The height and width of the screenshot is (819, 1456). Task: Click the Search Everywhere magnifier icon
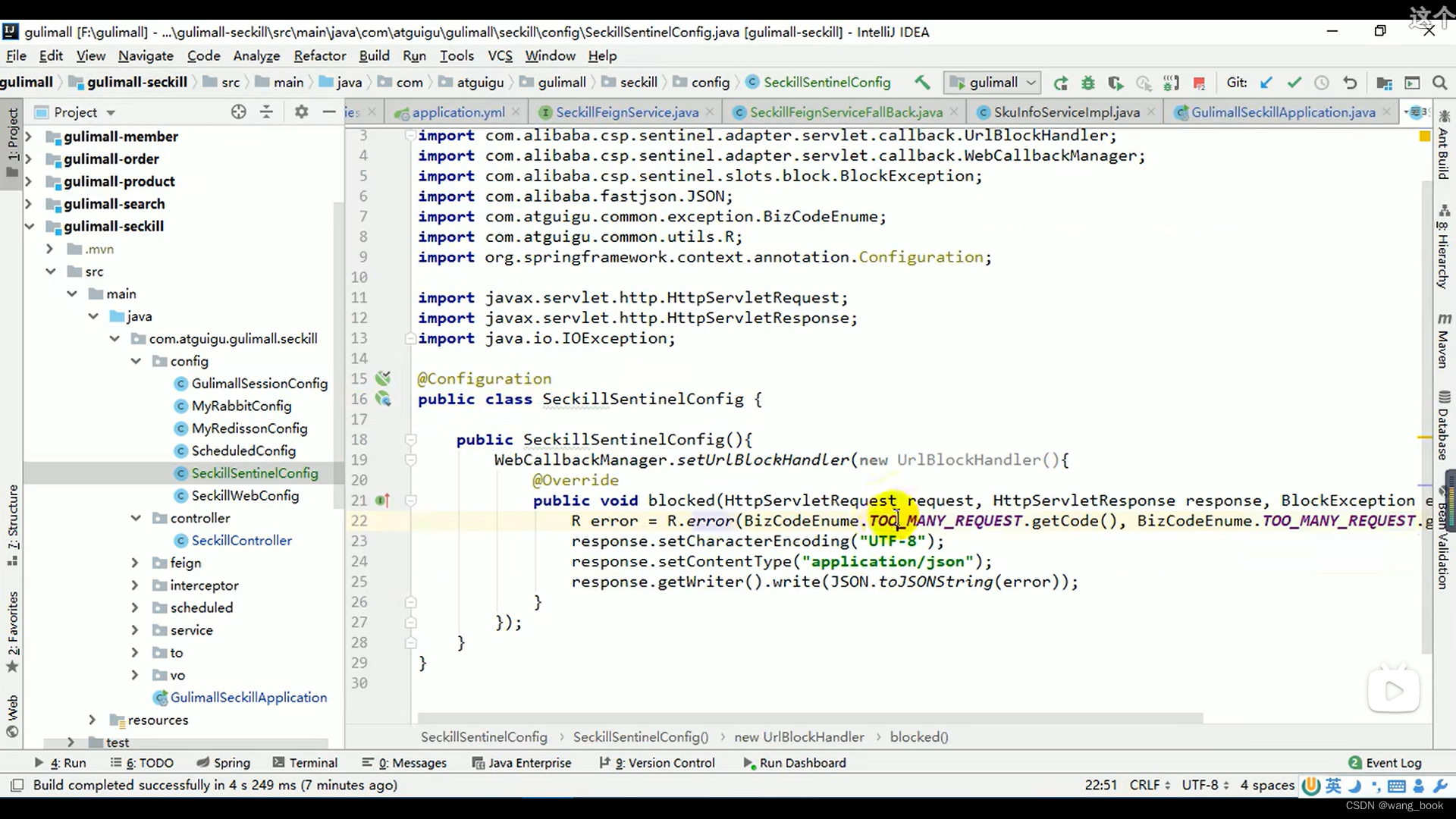[1439, 83]
